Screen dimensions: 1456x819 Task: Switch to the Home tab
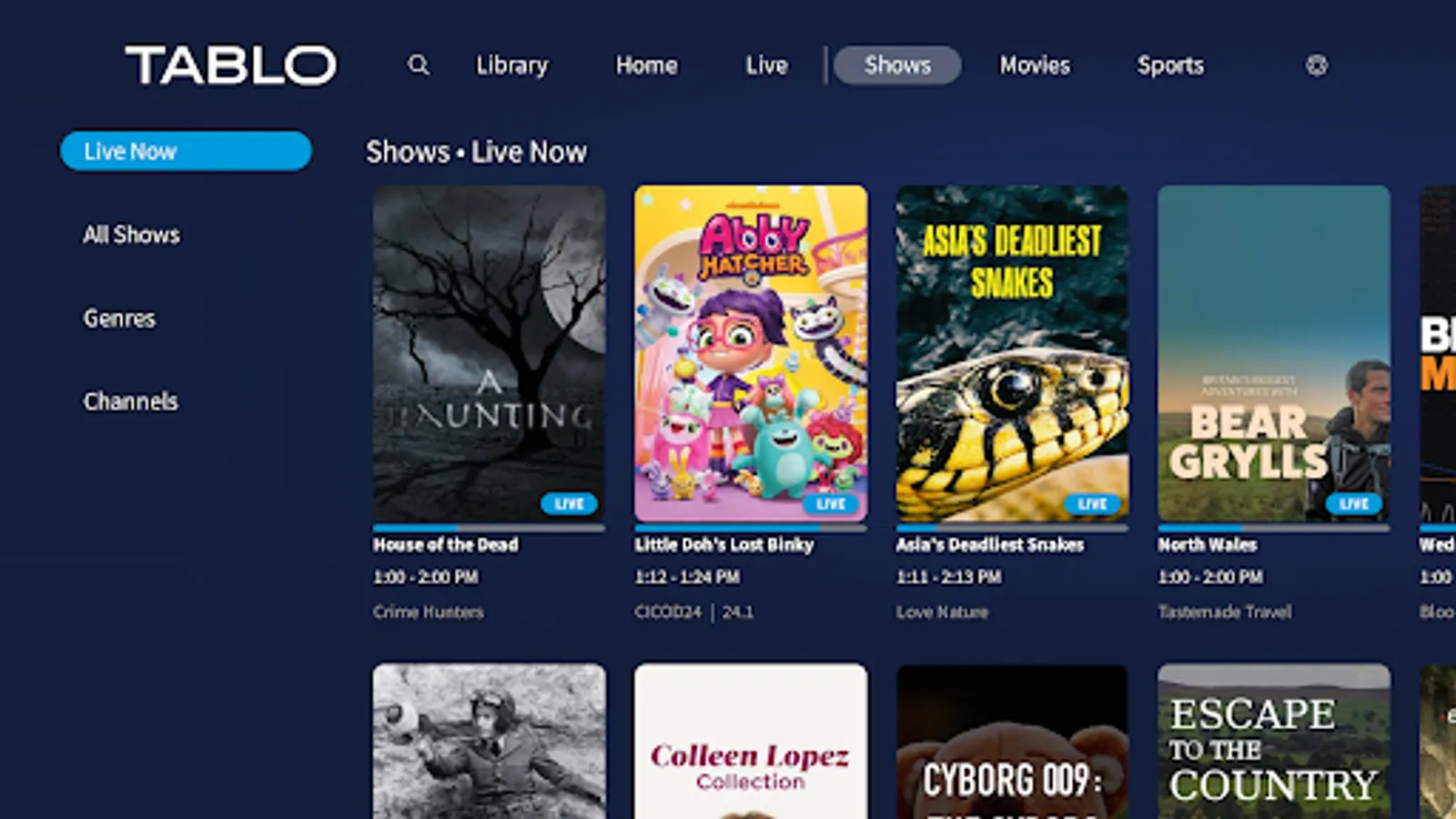647,66
